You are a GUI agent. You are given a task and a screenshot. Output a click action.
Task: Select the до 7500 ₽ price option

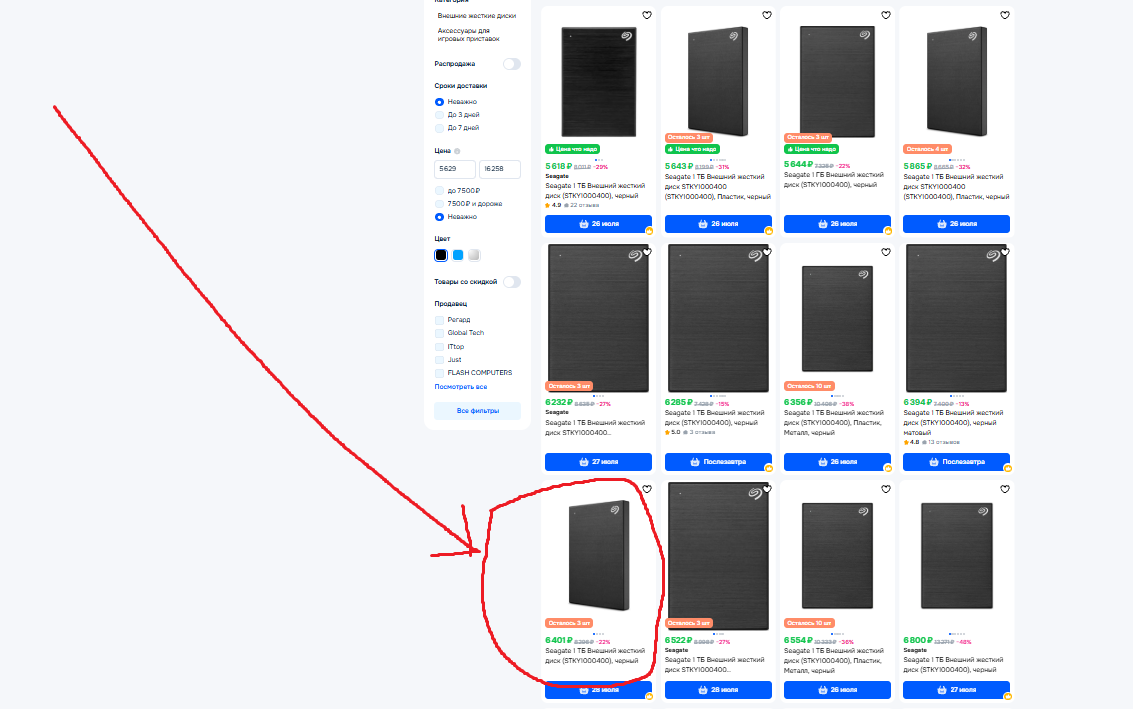click(x=439, y=191)
